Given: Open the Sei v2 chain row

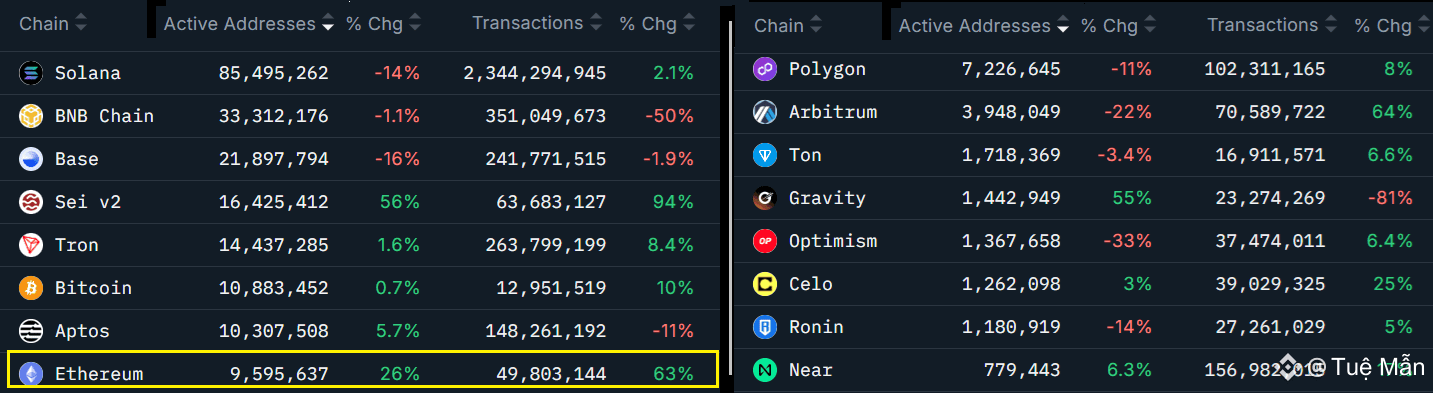Looking at the screenshot, I should [360, 202].
